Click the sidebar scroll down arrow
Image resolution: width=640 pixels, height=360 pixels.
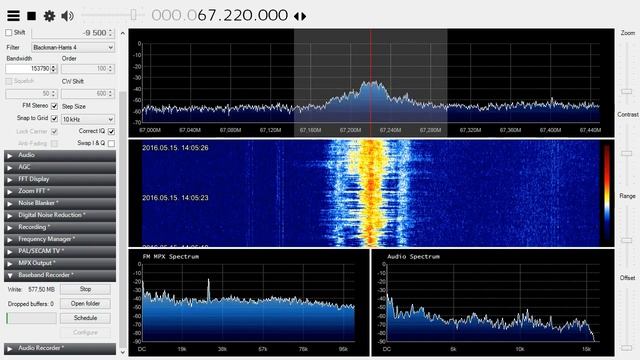pyautogui.click(x=123, y=352)
